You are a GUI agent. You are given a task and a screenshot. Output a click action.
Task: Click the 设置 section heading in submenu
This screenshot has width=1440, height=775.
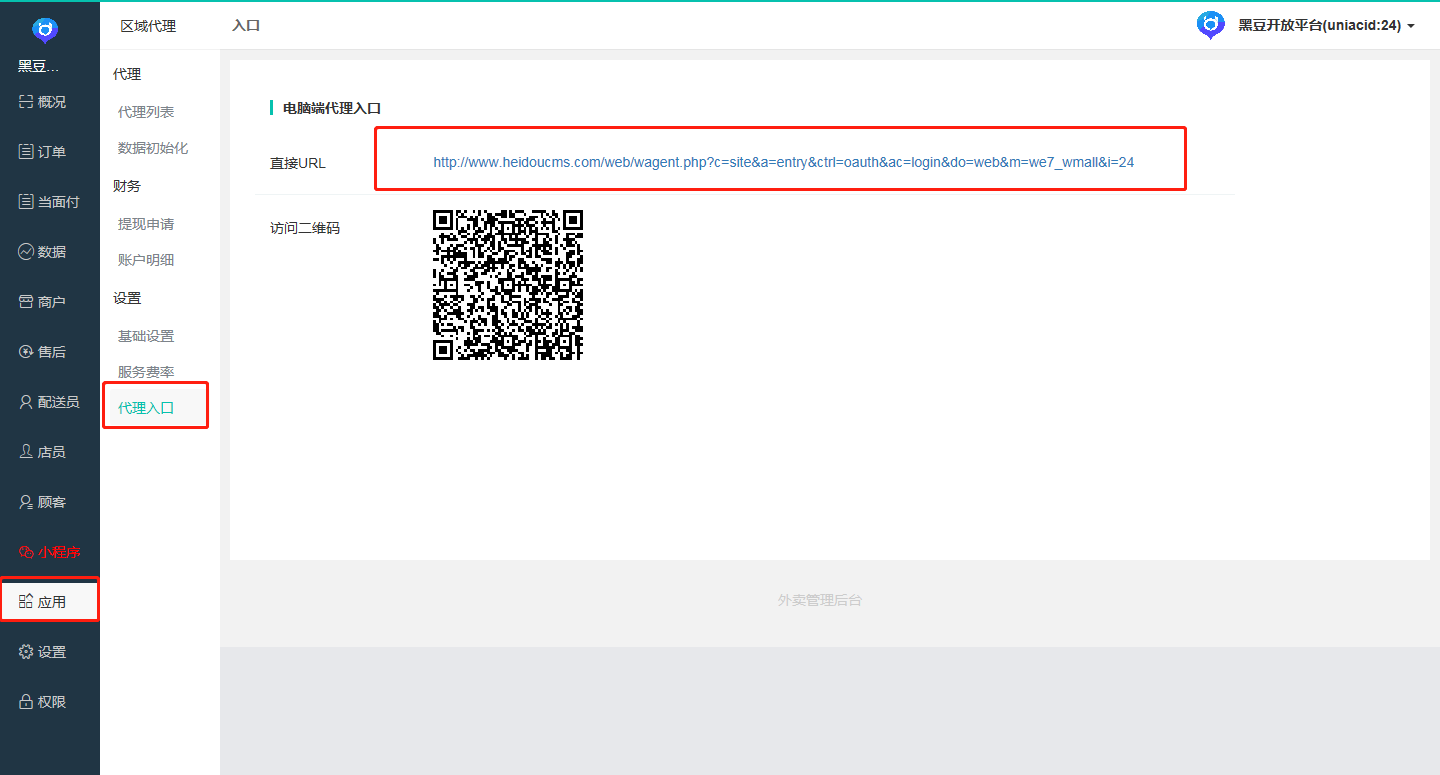point(127,298)
